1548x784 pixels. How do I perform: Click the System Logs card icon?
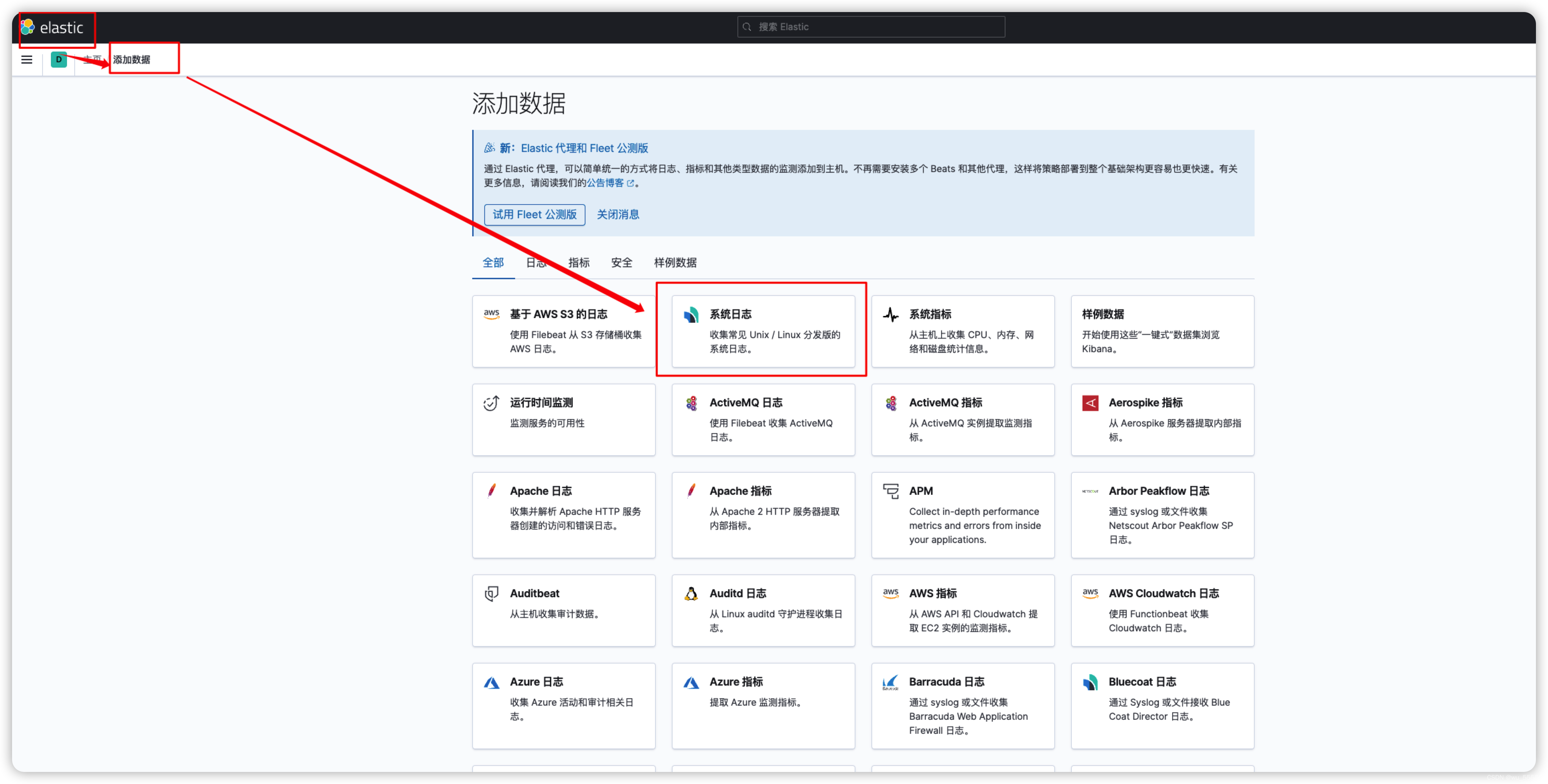pos(691,315)
